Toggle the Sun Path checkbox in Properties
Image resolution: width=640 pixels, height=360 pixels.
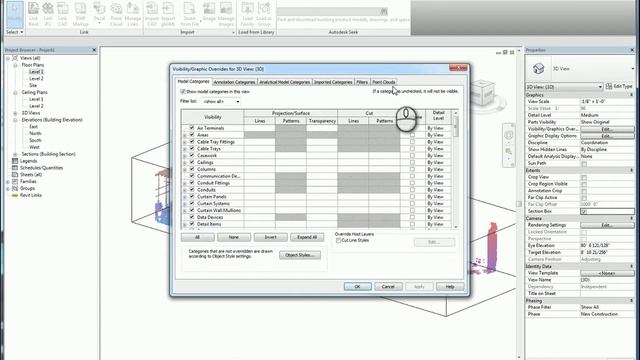click(584, 163)
